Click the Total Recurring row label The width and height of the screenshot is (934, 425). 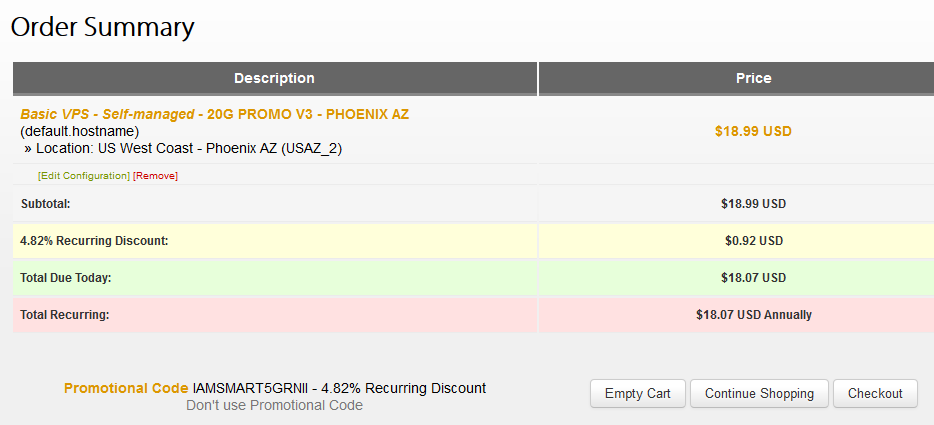tap(64, 315)
